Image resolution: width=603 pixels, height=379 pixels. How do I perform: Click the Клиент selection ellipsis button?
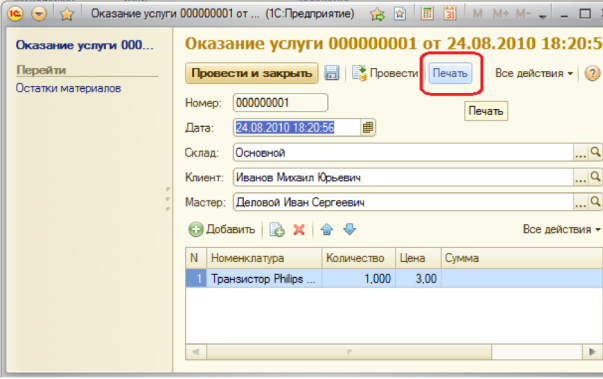pos(580,178)
